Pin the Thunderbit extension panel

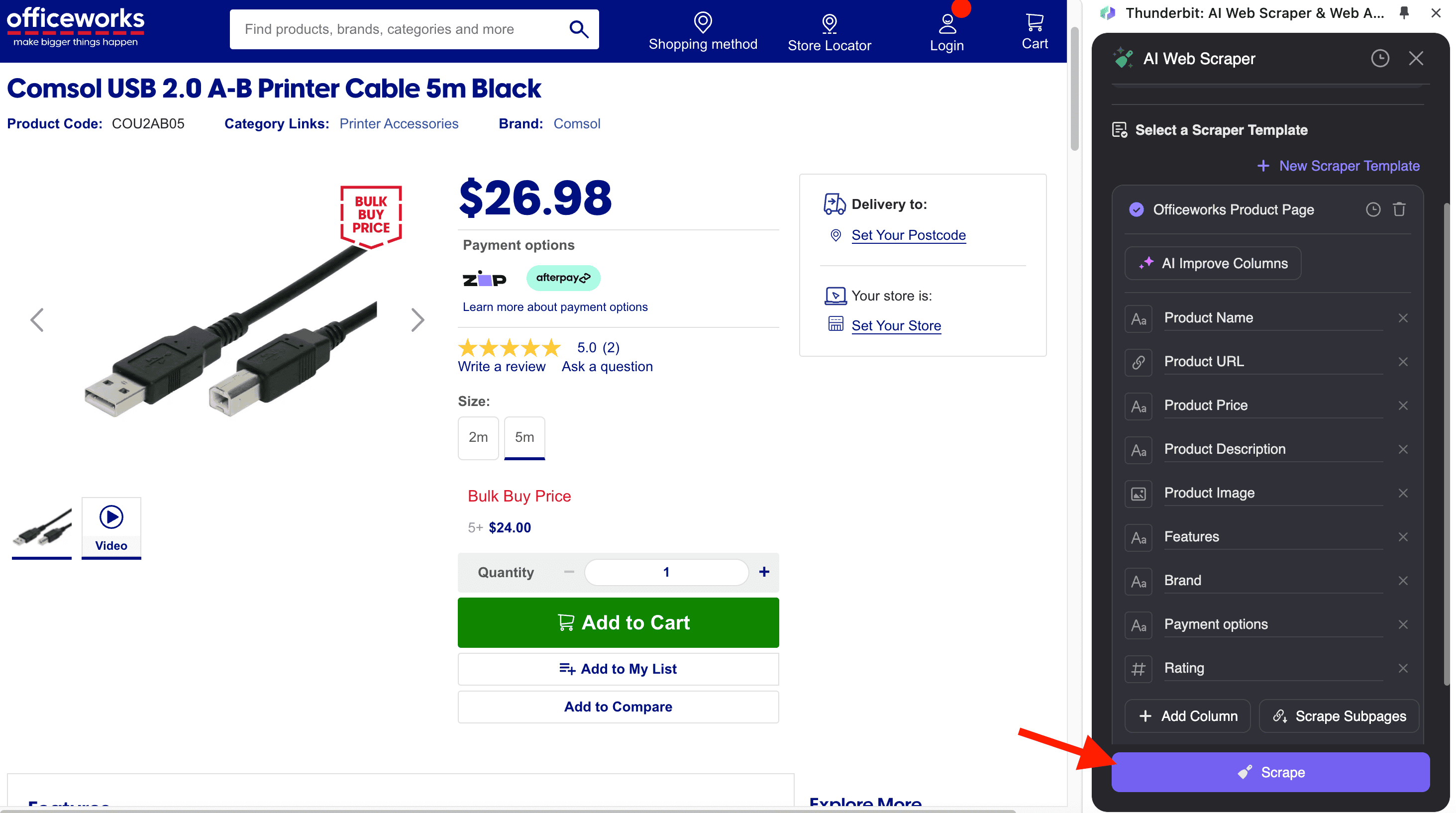coord(1404,13)
